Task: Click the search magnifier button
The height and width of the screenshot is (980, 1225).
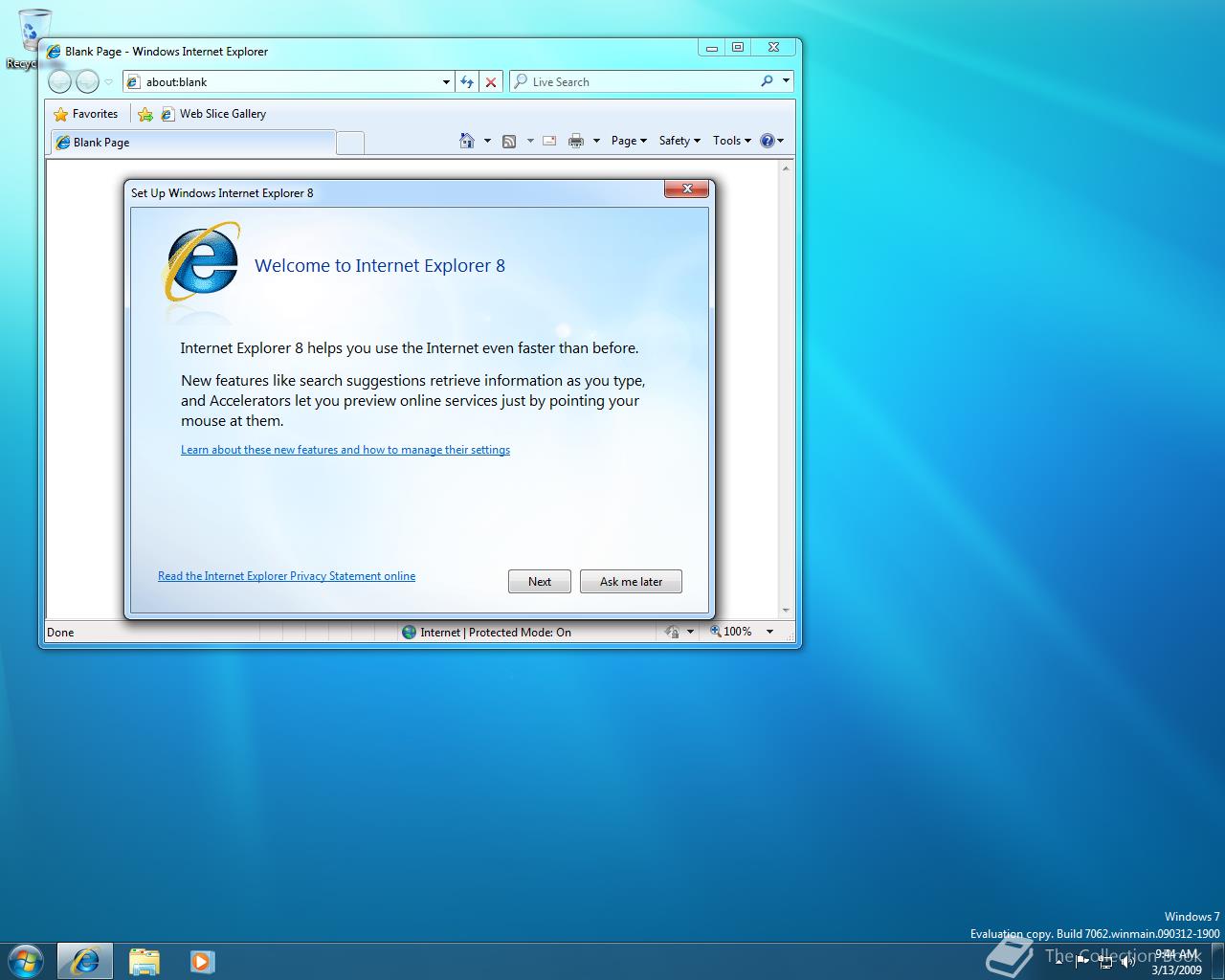Action: [x=767, y=81]
